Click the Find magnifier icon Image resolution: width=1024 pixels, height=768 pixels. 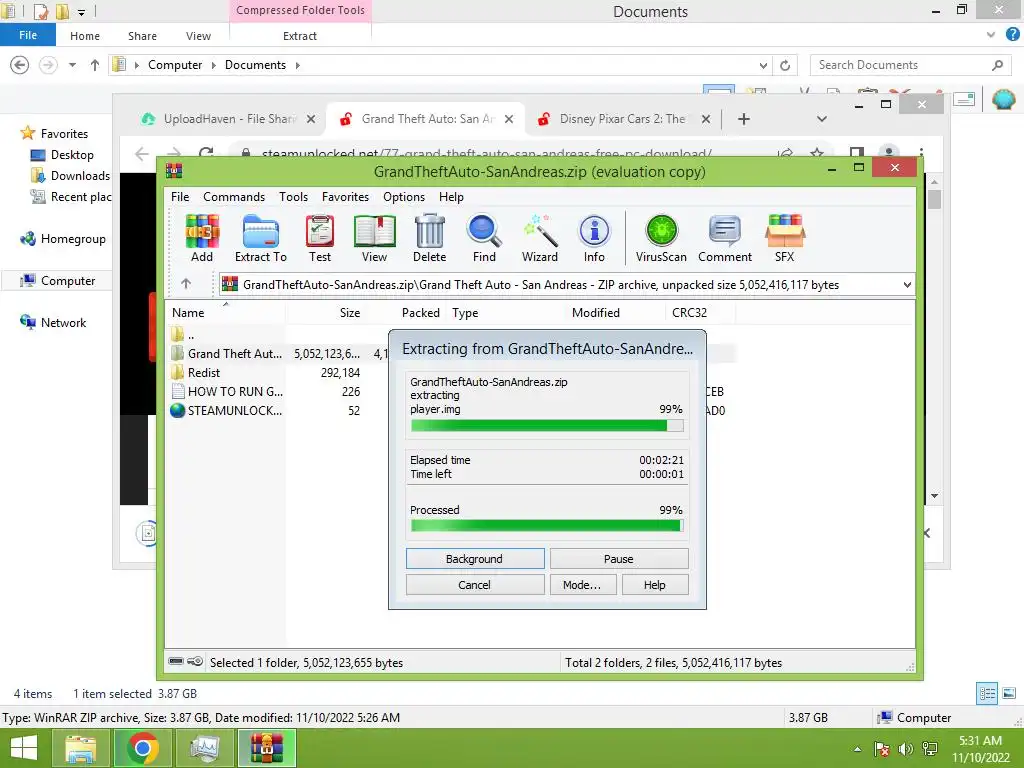pyautogui.click(x=484, y=238)
